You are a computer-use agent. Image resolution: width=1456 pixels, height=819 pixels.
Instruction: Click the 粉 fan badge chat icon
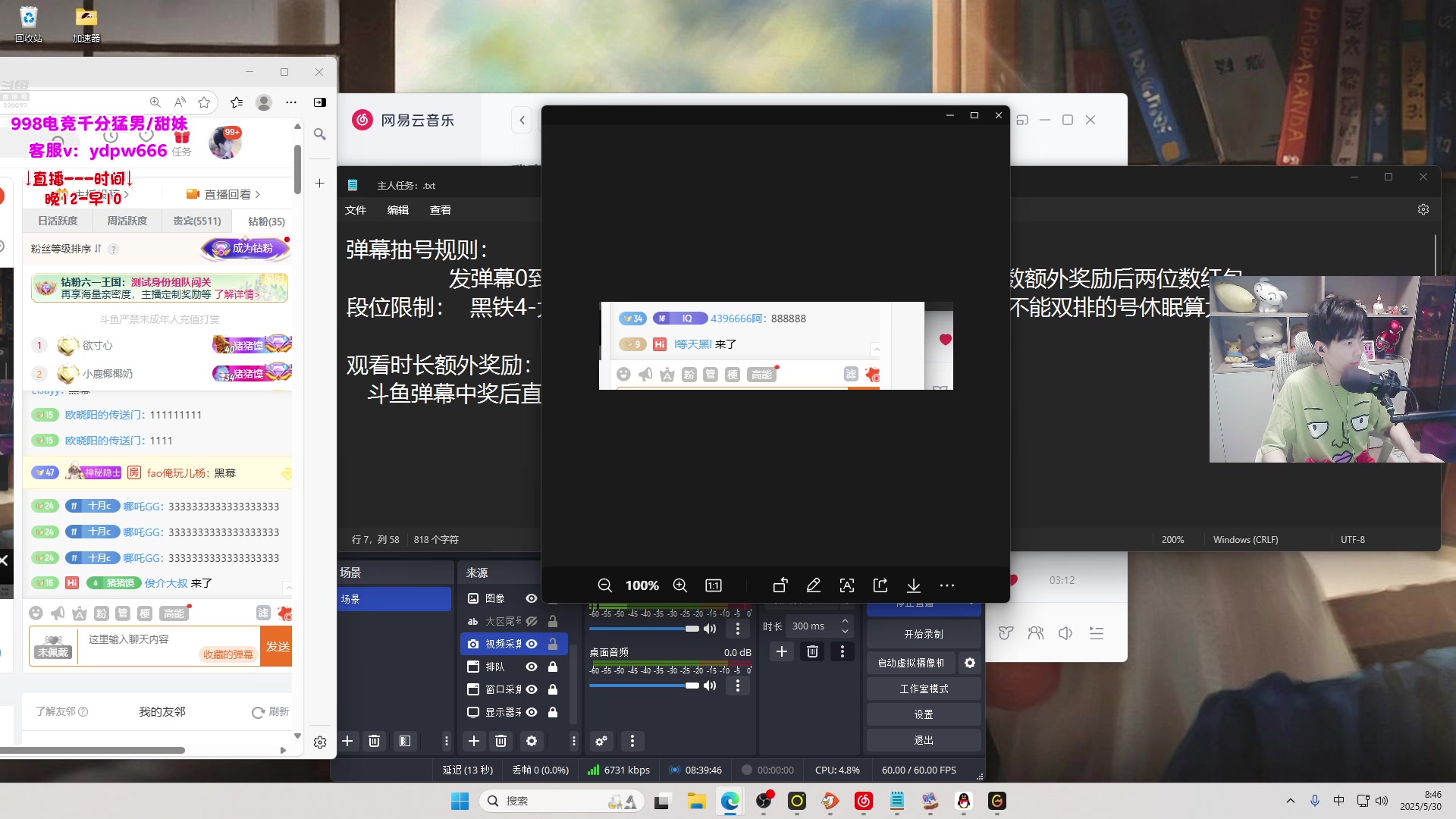pyautogui.click(x=102, y=613)
